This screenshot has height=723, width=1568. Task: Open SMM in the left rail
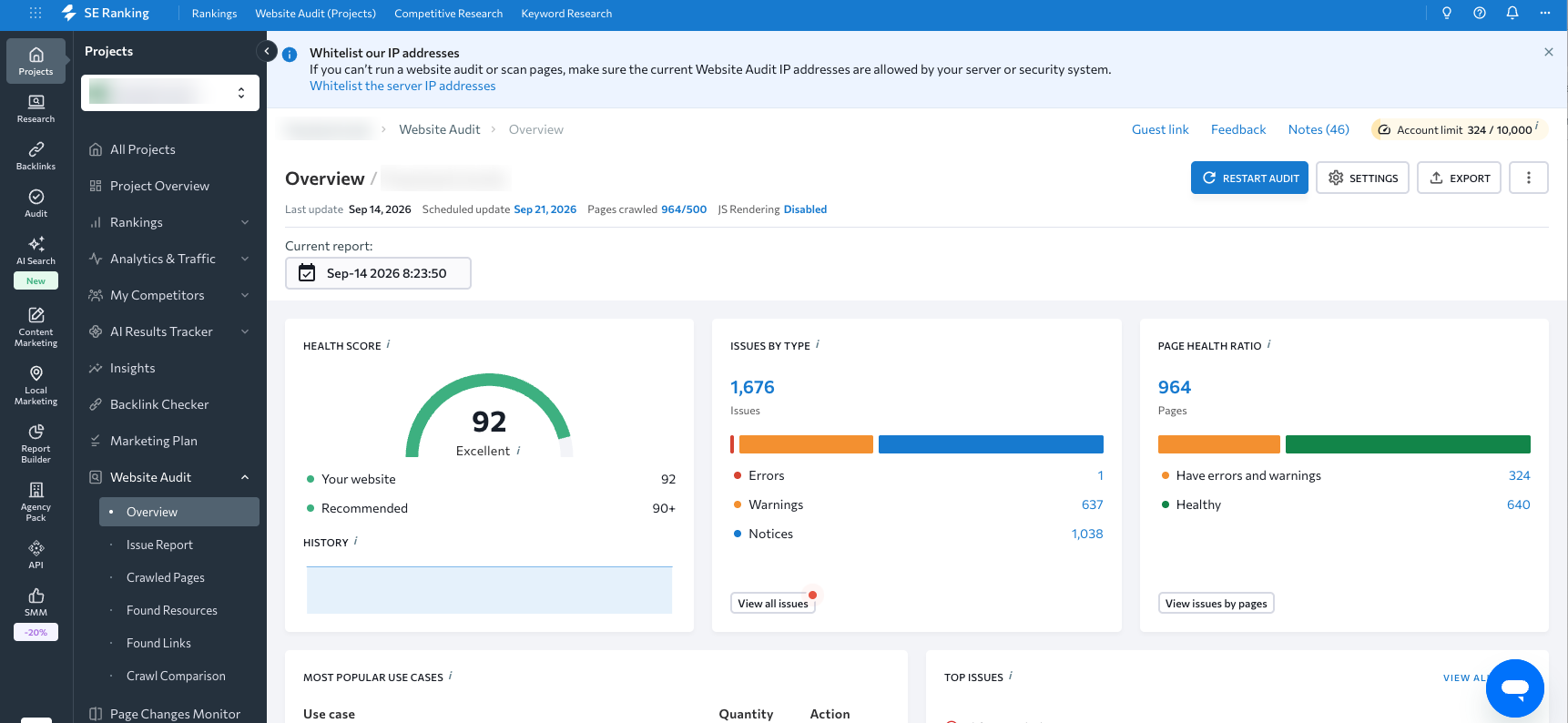tap(36, 602)
